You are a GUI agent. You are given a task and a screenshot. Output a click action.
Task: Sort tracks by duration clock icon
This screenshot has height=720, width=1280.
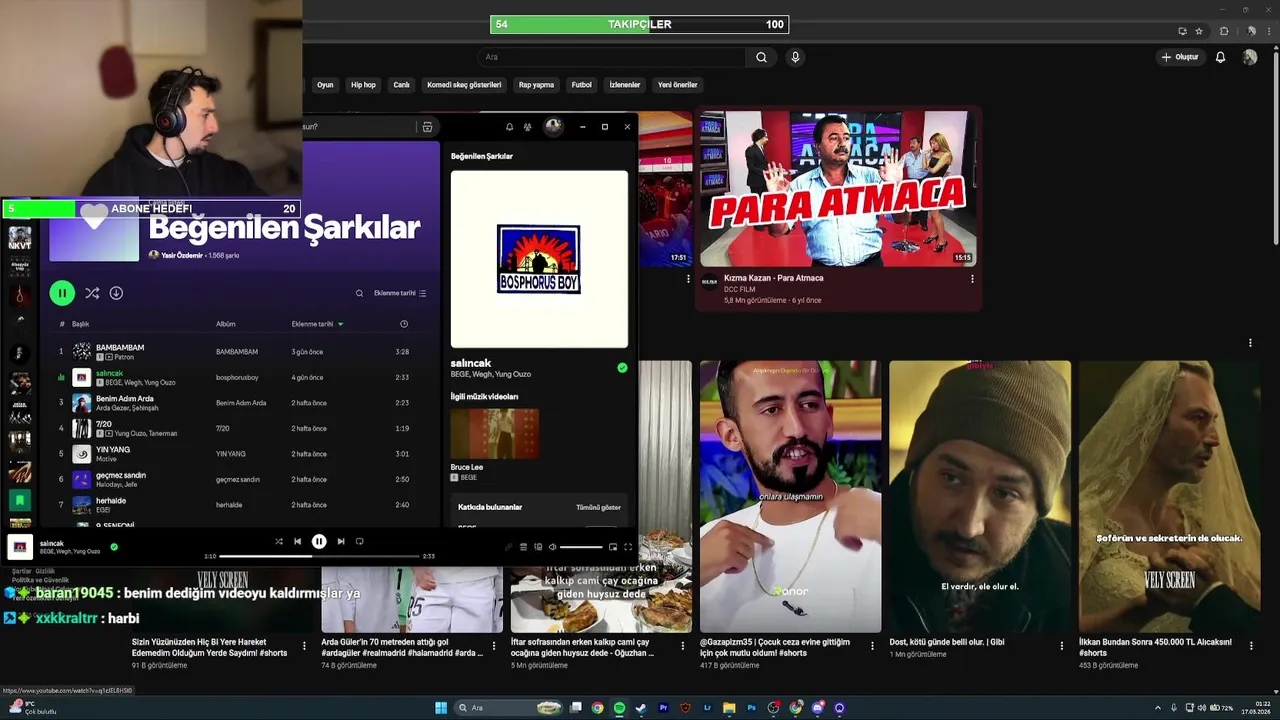click(404, 324)
